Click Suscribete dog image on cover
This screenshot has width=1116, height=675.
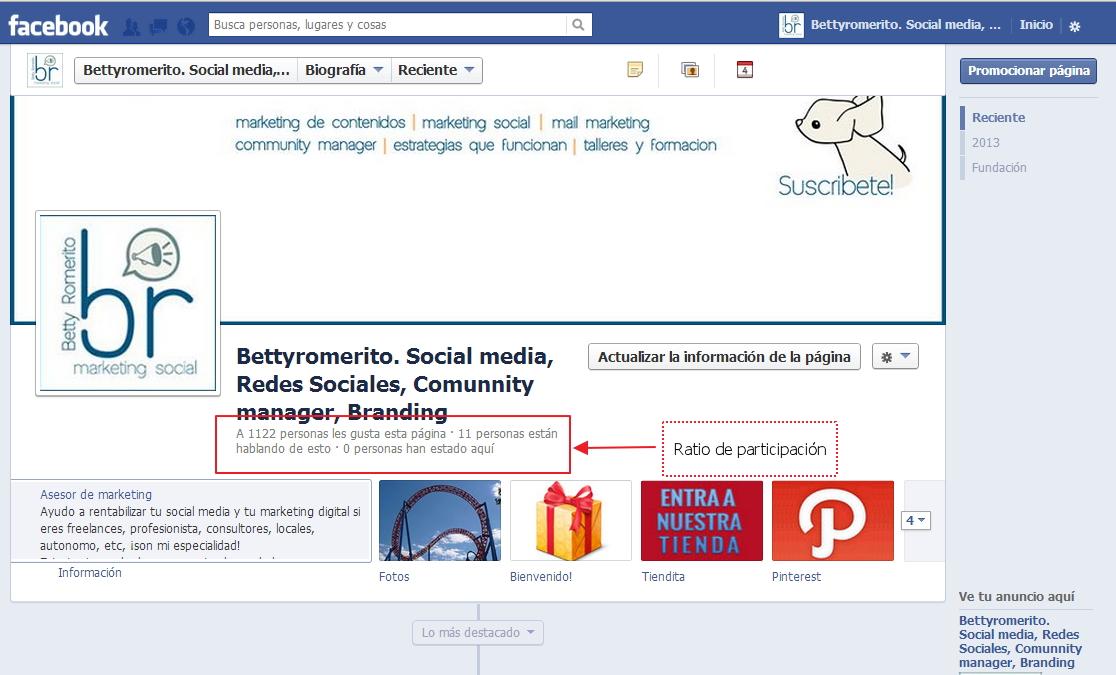pyautogui.click(x=844, y=147)
